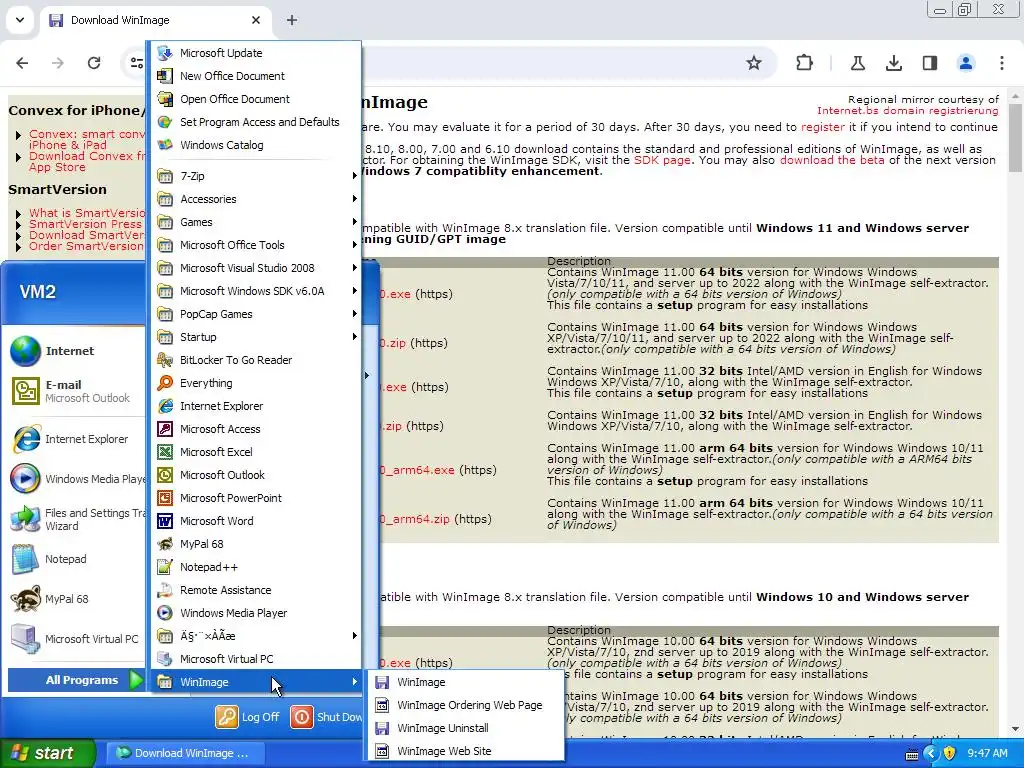Expand Microsoft Office Tools folder

tap(256, 245)
